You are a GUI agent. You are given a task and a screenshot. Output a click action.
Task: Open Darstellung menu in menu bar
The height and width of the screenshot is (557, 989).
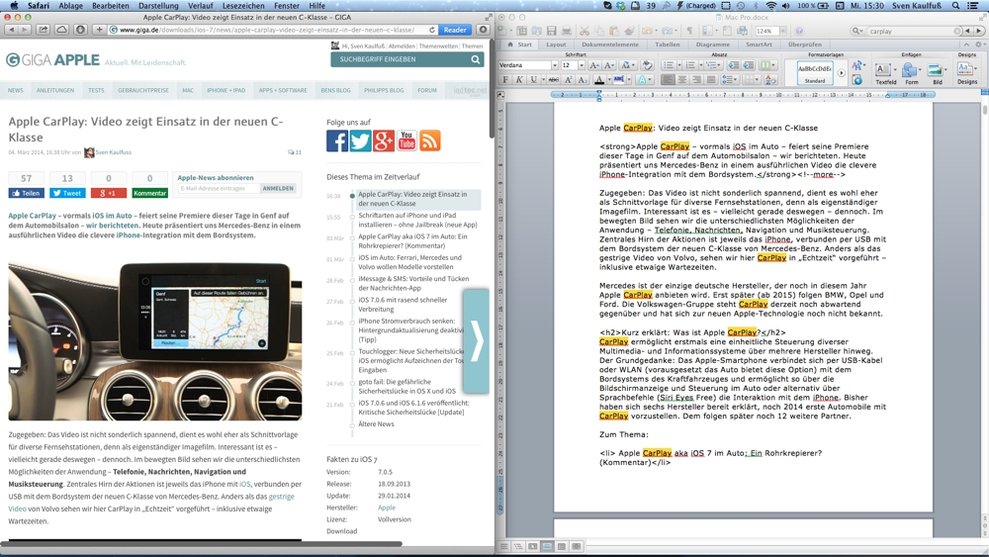pos(158,5)
